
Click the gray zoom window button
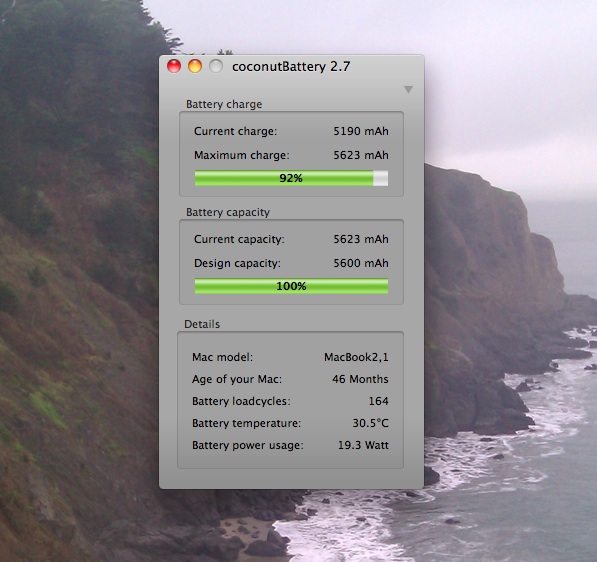tap(216, 66)
